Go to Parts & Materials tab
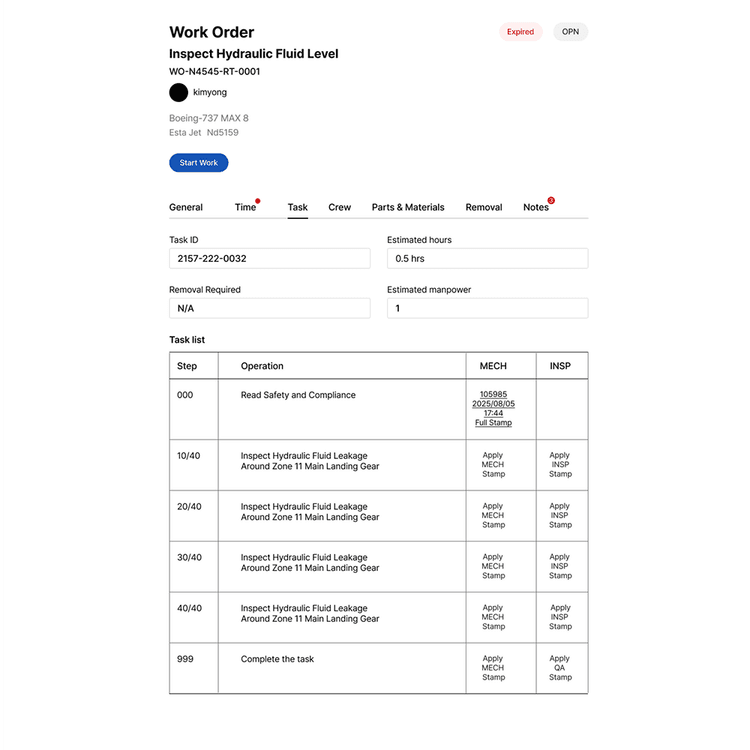 pos(408,207)
